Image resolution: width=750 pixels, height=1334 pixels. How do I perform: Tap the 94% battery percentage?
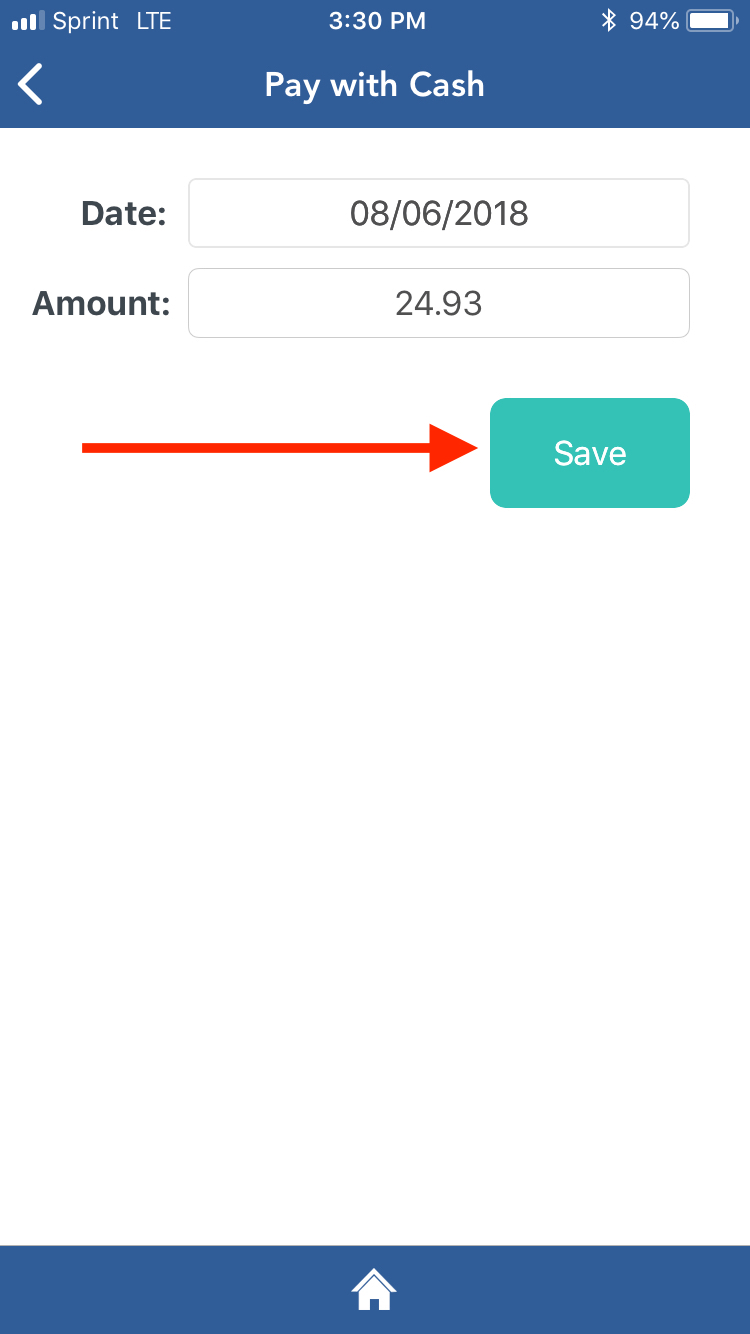[654, 21]
